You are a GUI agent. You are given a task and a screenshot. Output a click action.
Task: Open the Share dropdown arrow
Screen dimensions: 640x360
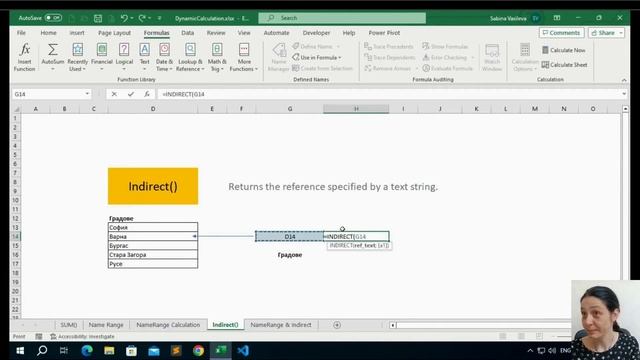coord(621,33)
